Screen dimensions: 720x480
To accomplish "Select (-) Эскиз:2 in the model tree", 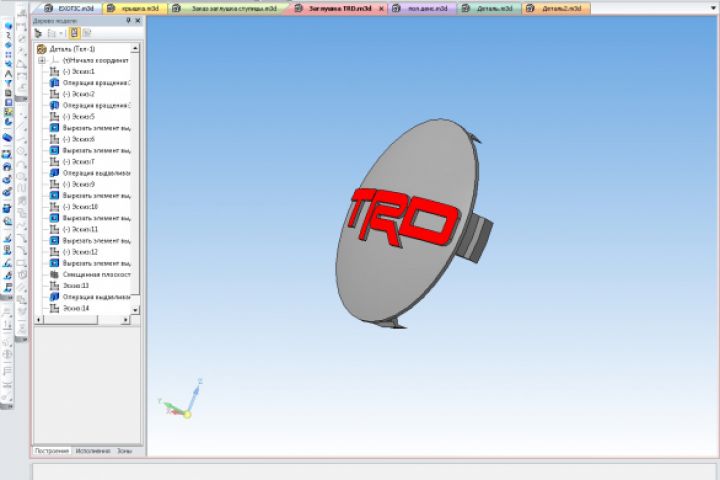I will [x=73, y=94].
